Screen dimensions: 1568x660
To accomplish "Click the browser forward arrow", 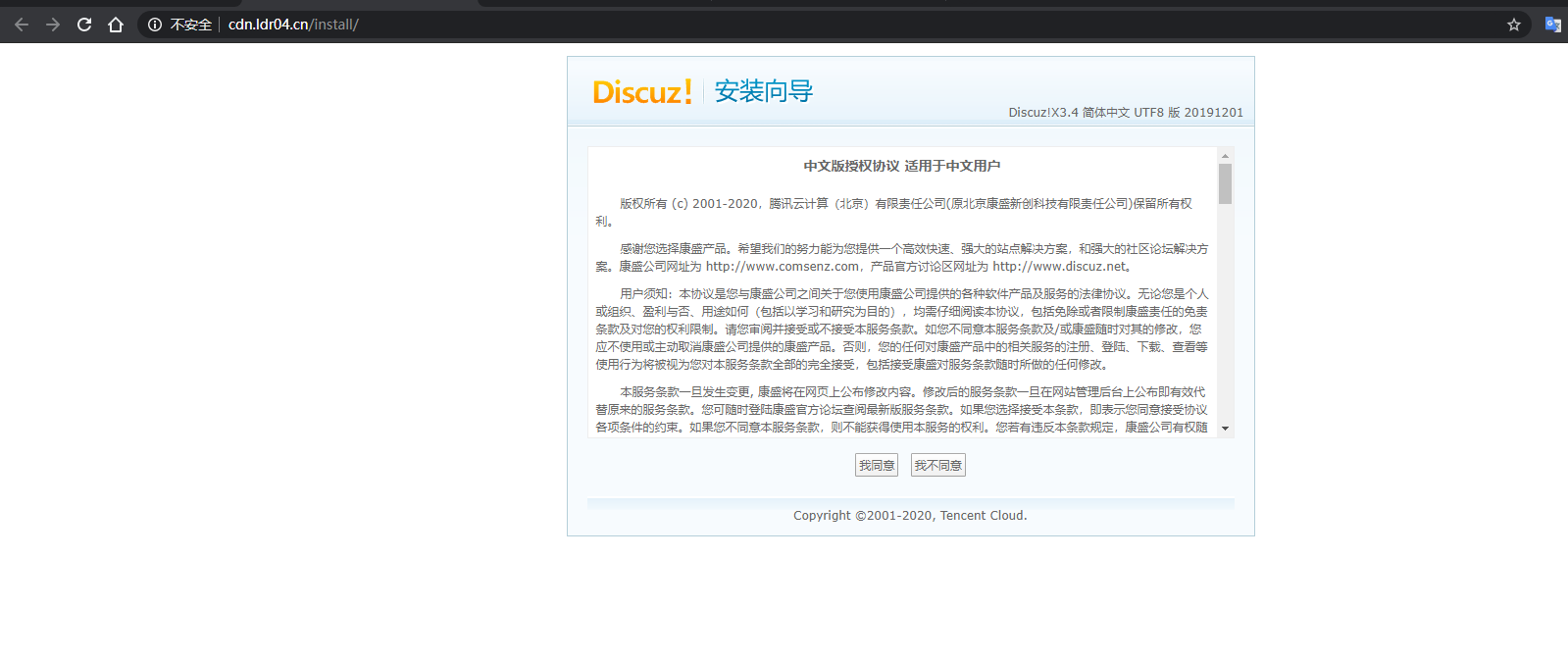I will tap(53, 25).
